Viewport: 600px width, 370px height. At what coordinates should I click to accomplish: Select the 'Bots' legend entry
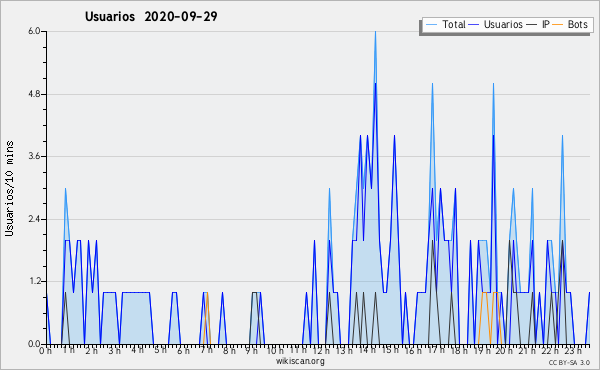point(570,24)
